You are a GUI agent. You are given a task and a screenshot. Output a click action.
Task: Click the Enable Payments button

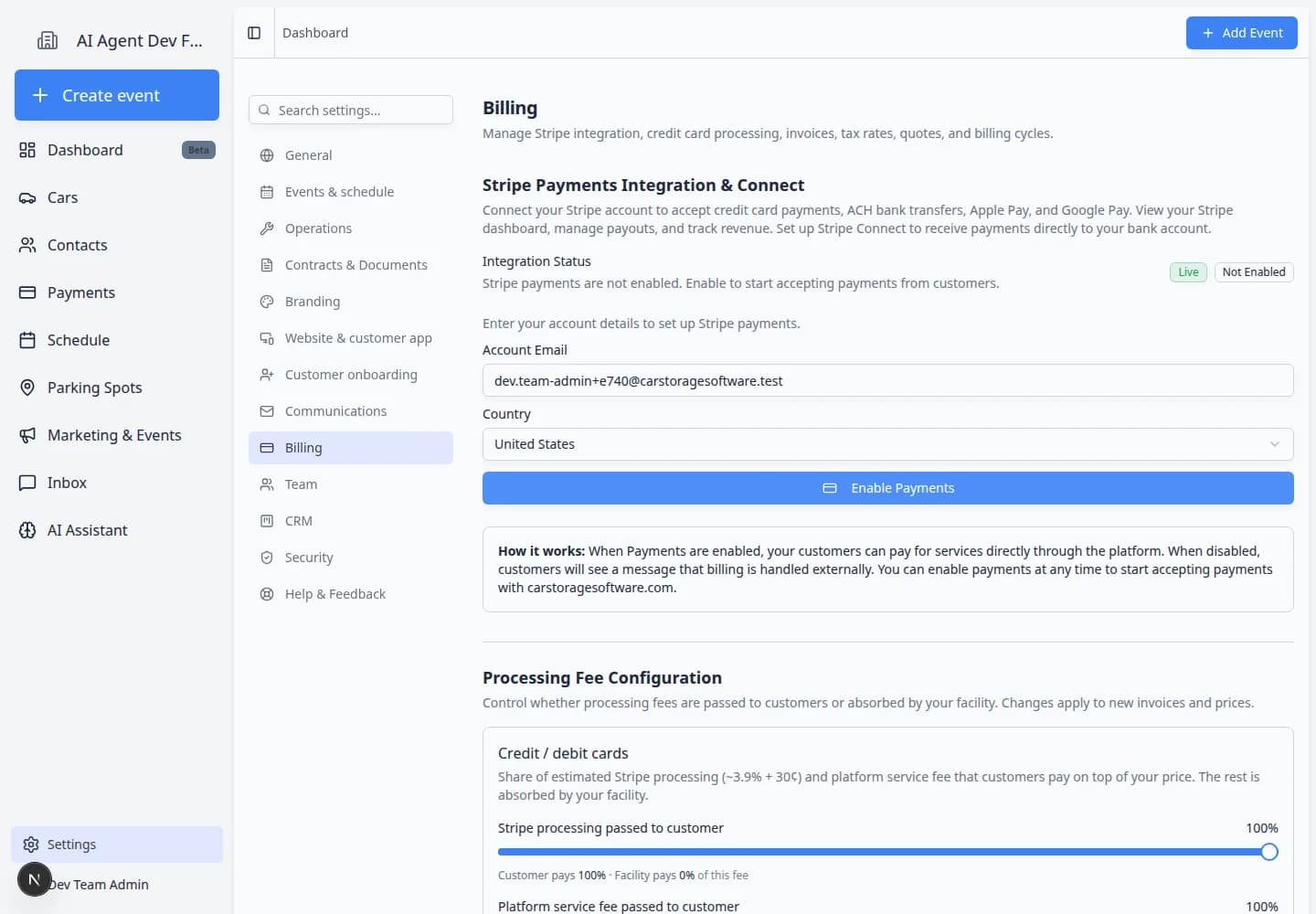pos(887,488)
